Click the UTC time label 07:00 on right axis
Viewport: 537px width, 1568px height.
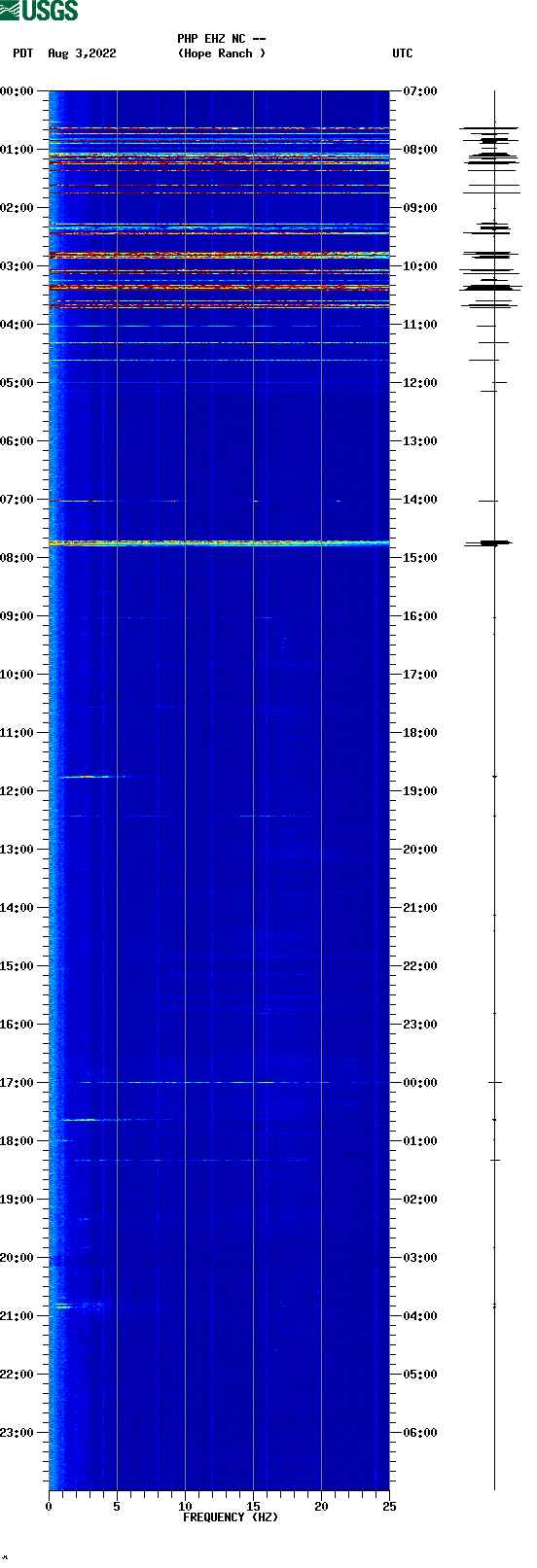(x=420, y=91)
